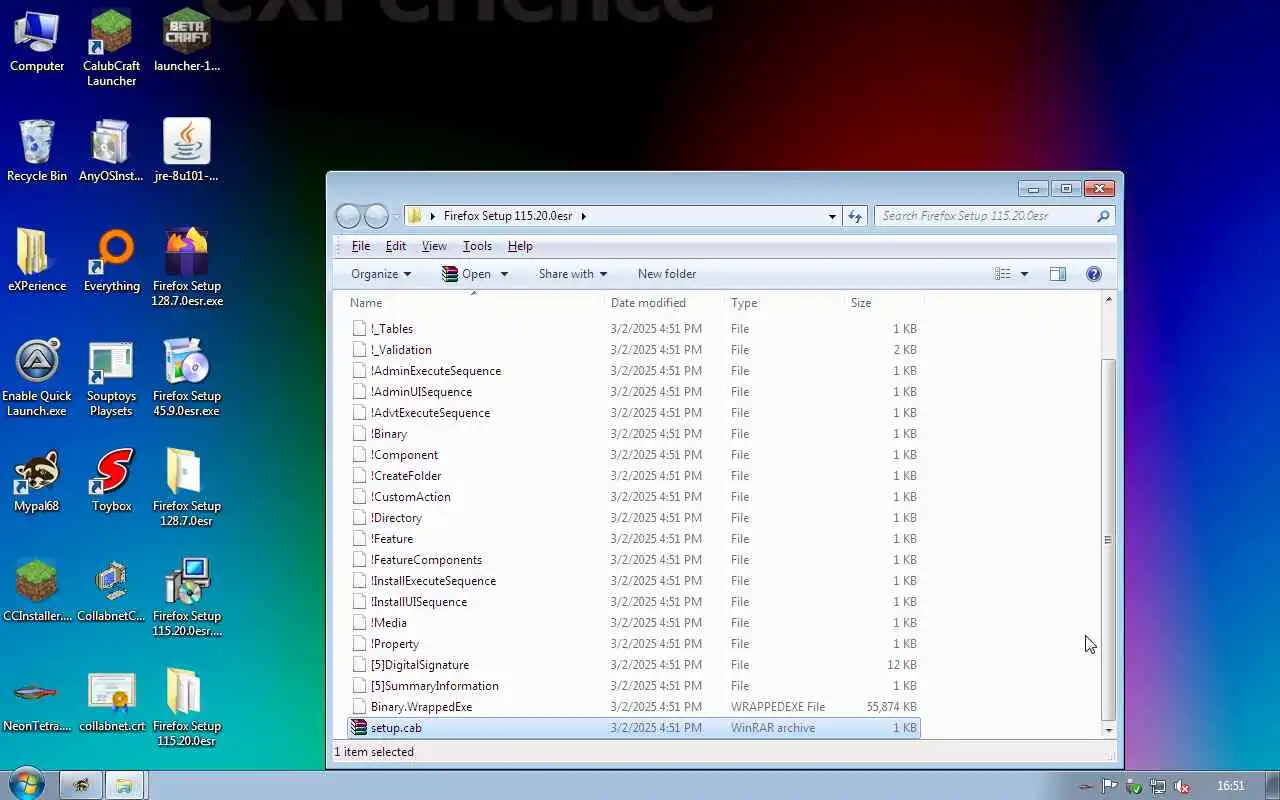Click the Action Center flag tray icon
The width and height of the screenshot is (1280, 800).
coord(1109,786)
